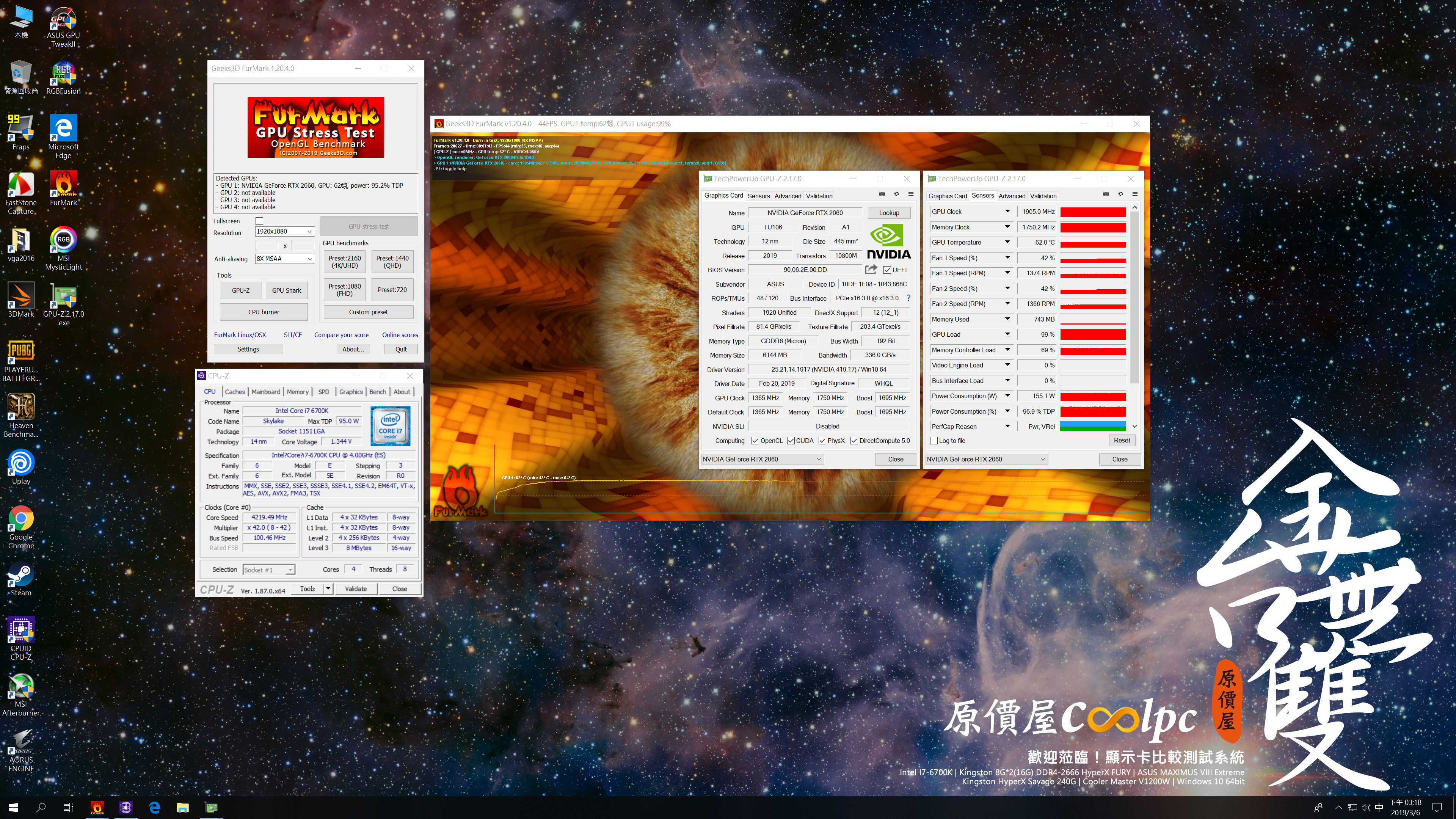Open Windows Start menu

pyautogui.click(x=14, y=807)
